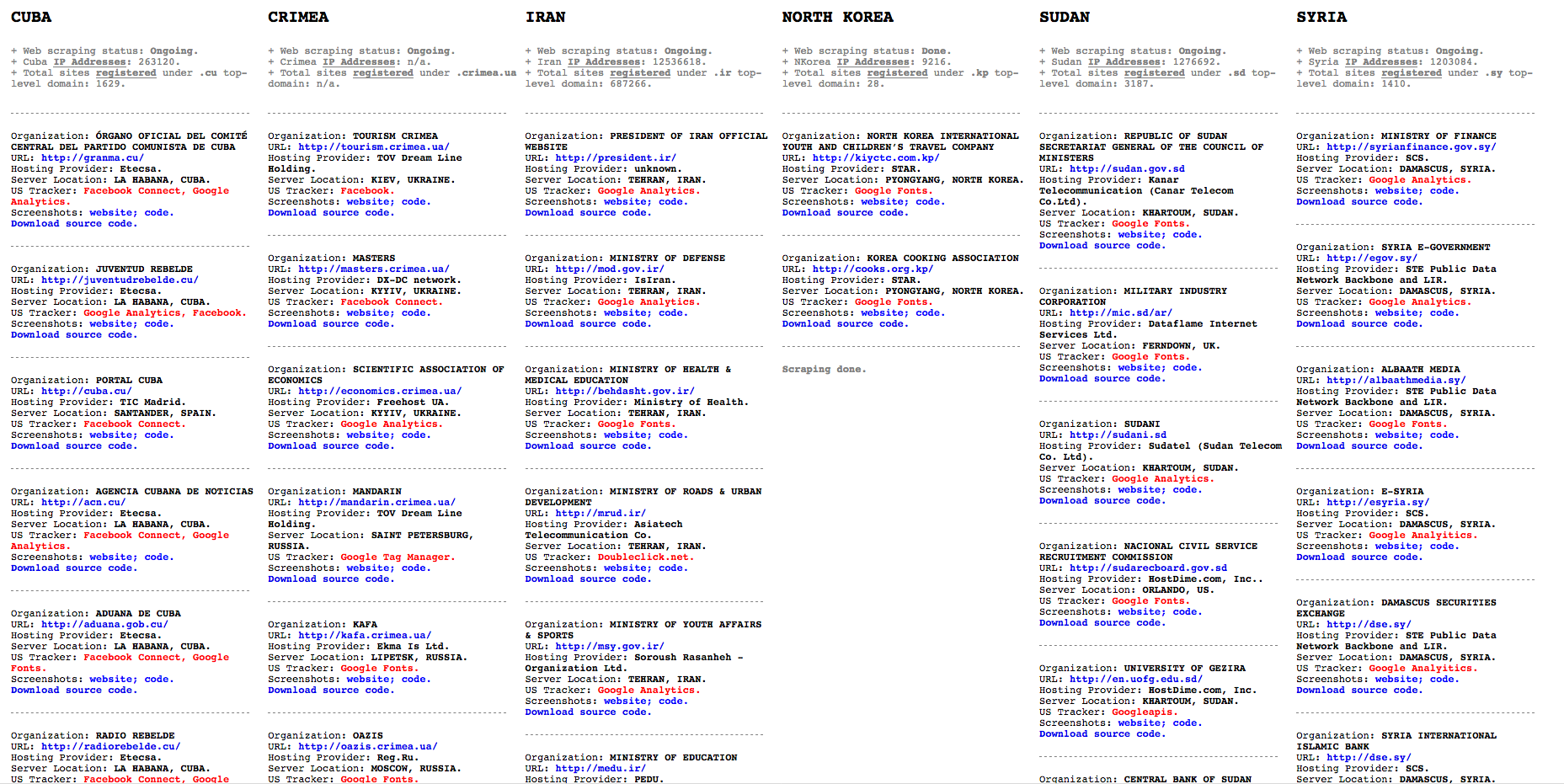Open the aduana.gob.cu link
The image size is (1564, 784).
click(104, 624)
